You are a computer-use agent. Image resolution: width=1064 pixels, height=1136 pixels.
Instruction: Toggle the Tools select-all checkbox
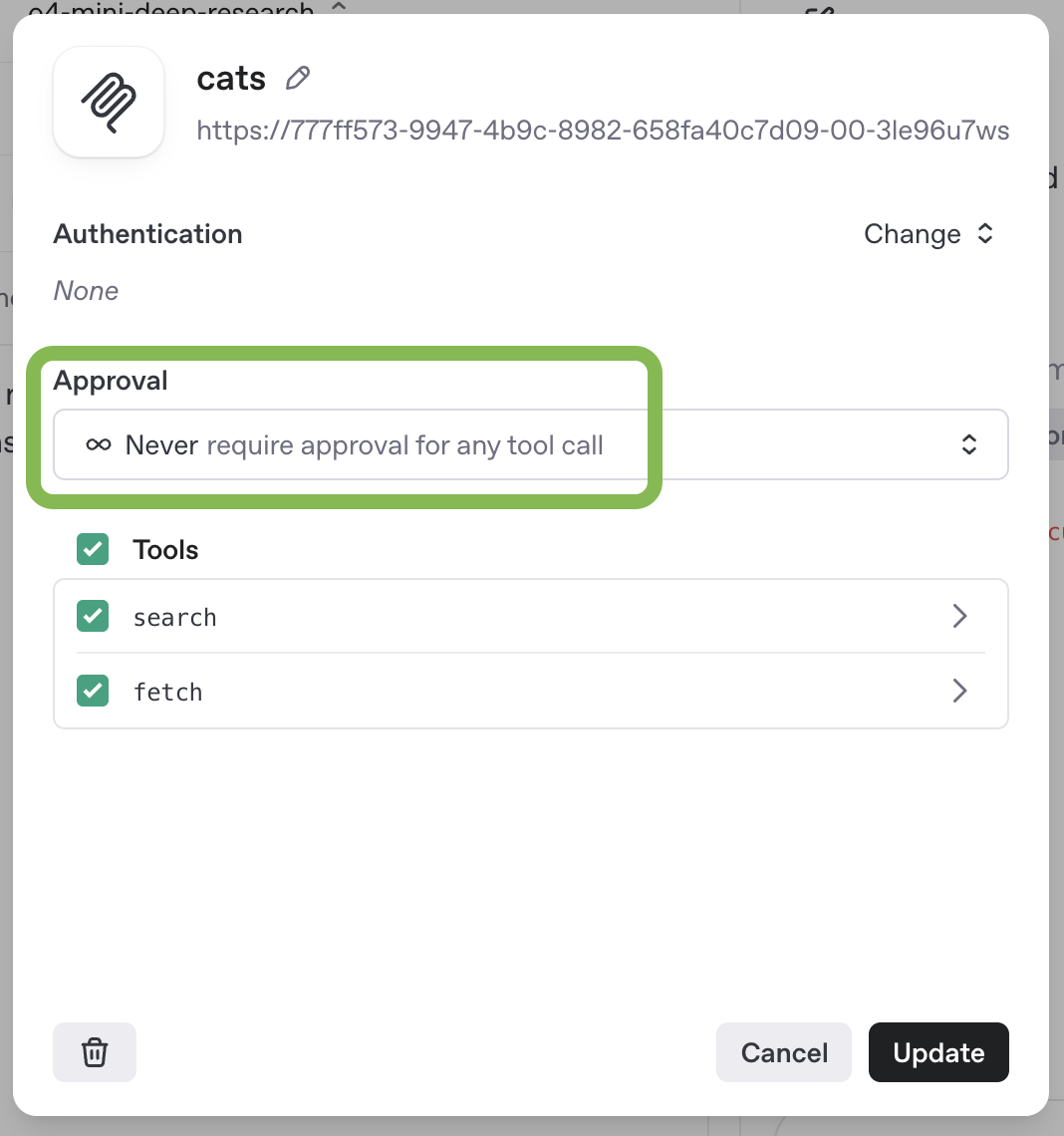[x=93, y=549]
